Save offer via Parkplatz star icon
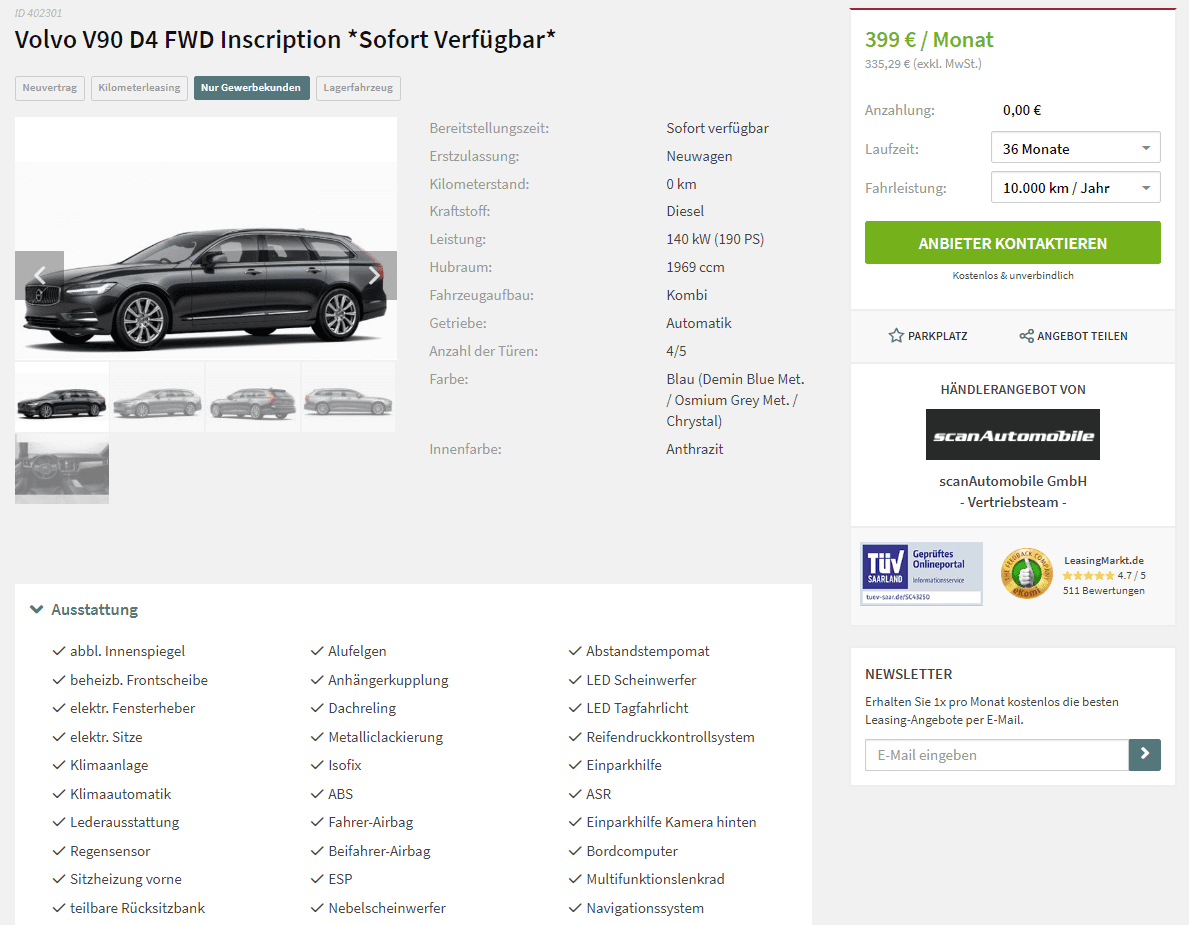Image resolution: width=1189 pixels, height=925 pixels. [x=896, y=336]
